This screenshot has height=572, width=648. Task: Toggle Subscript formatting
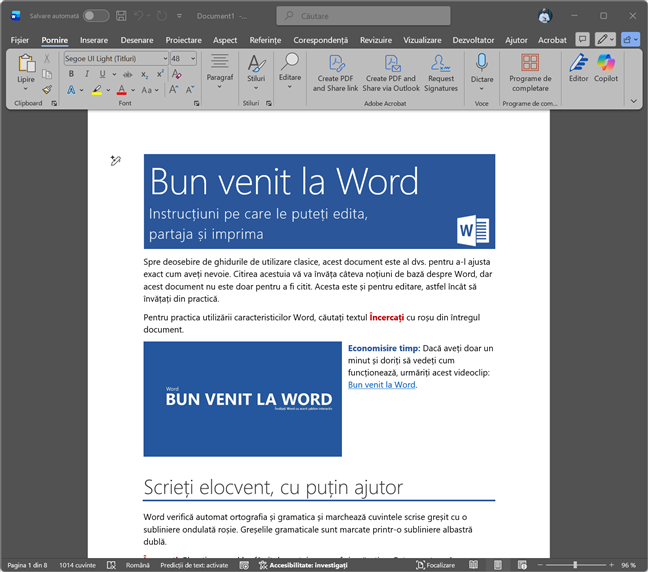pyautogui.click(x=144, y=74)
